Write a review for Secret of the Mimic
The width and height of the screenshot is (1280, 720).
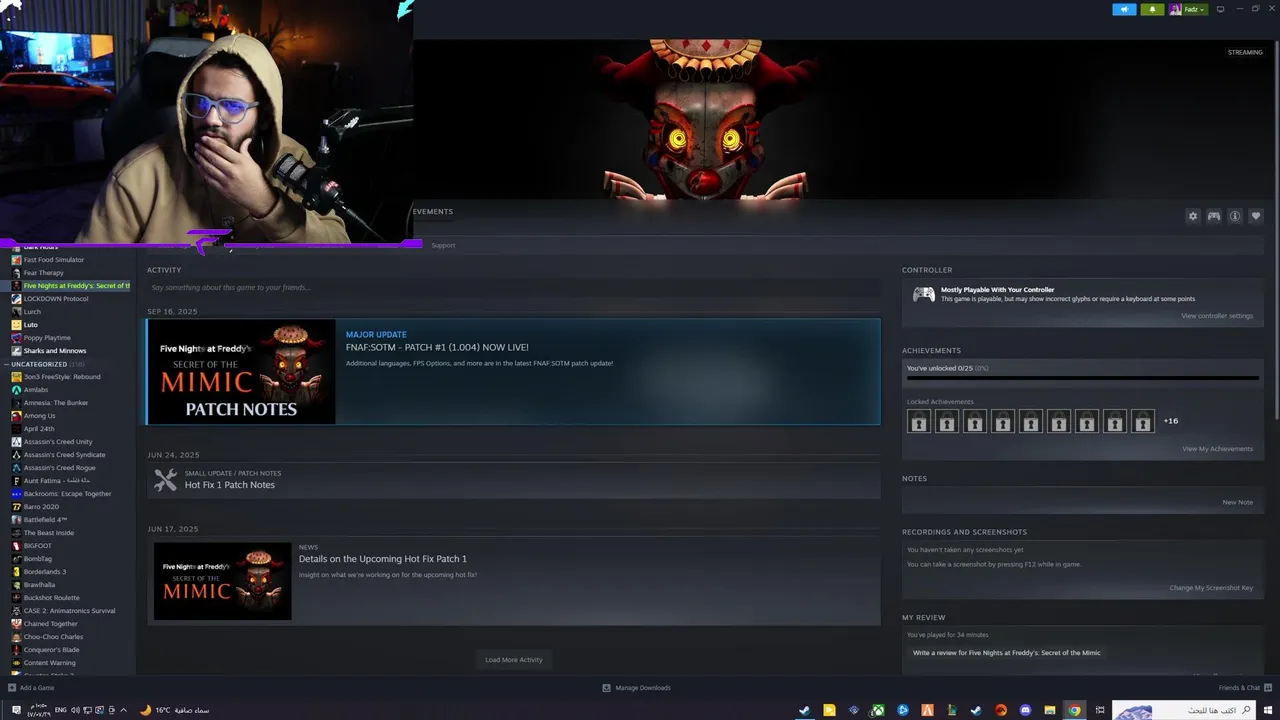1006,653
